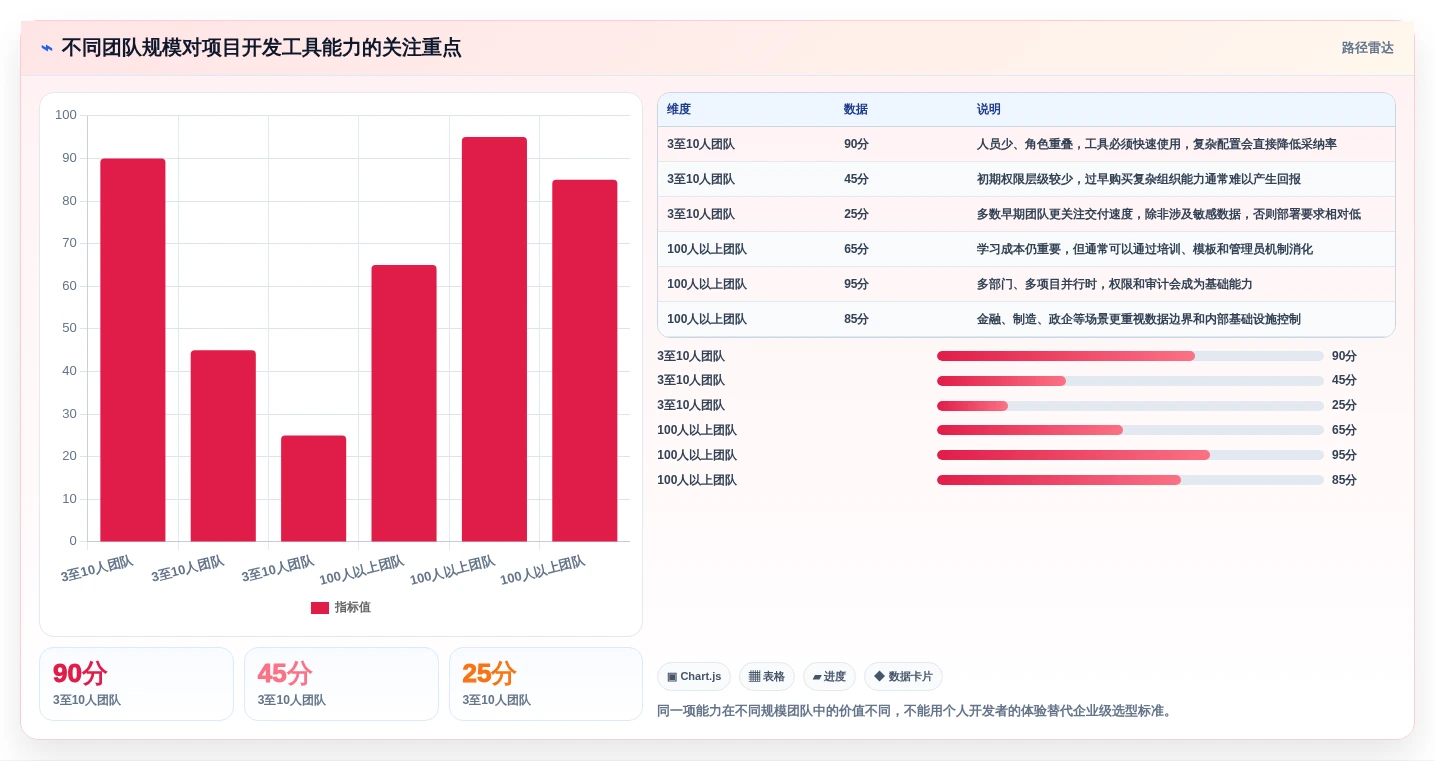Click the progress bar showing 45分

tap(1130, 381)
